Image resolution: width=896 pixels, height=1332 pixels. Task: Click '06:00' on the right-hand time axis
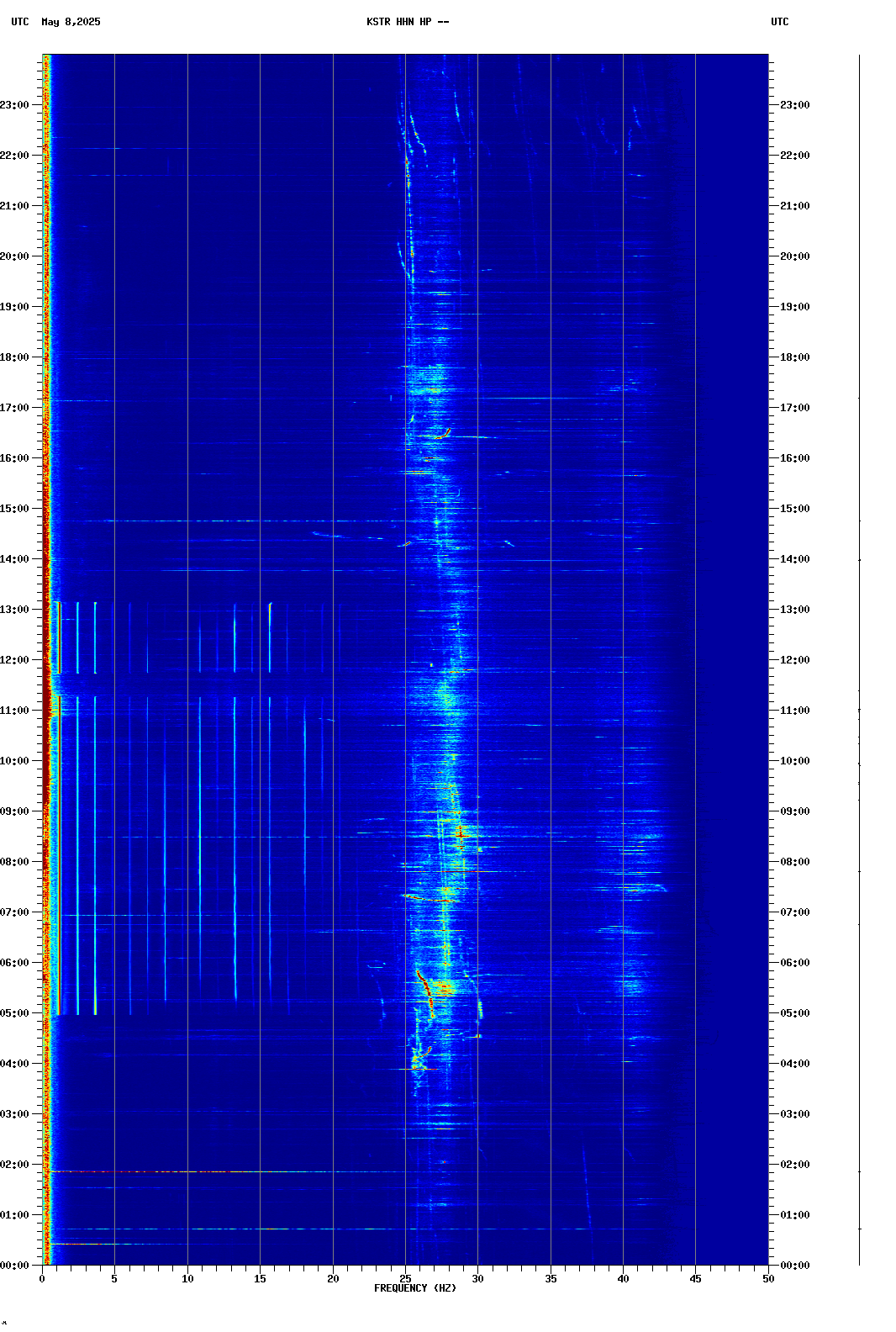tap(795, 963)
